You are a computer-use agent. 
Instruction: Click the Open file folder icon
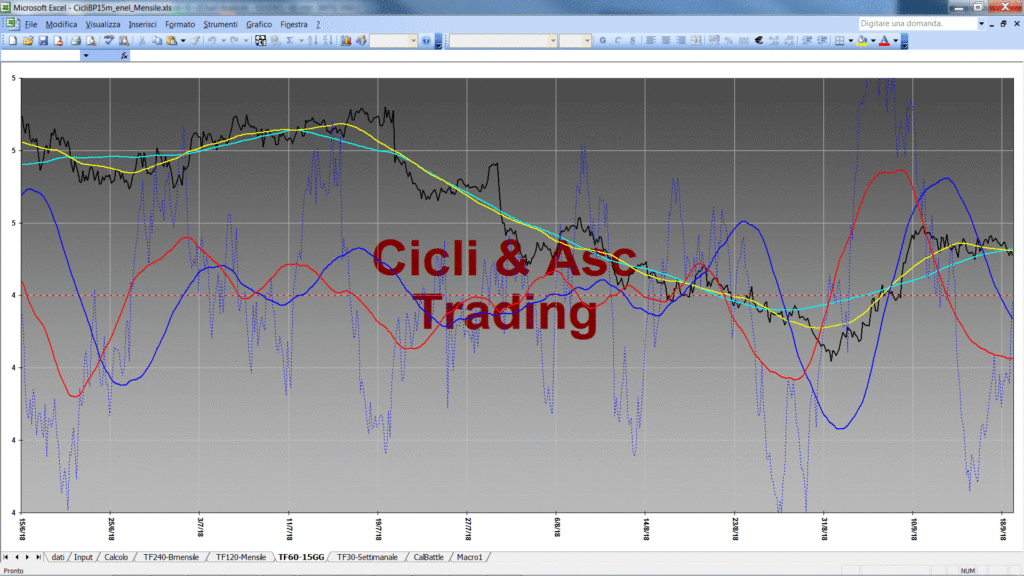tap(28, 40)
